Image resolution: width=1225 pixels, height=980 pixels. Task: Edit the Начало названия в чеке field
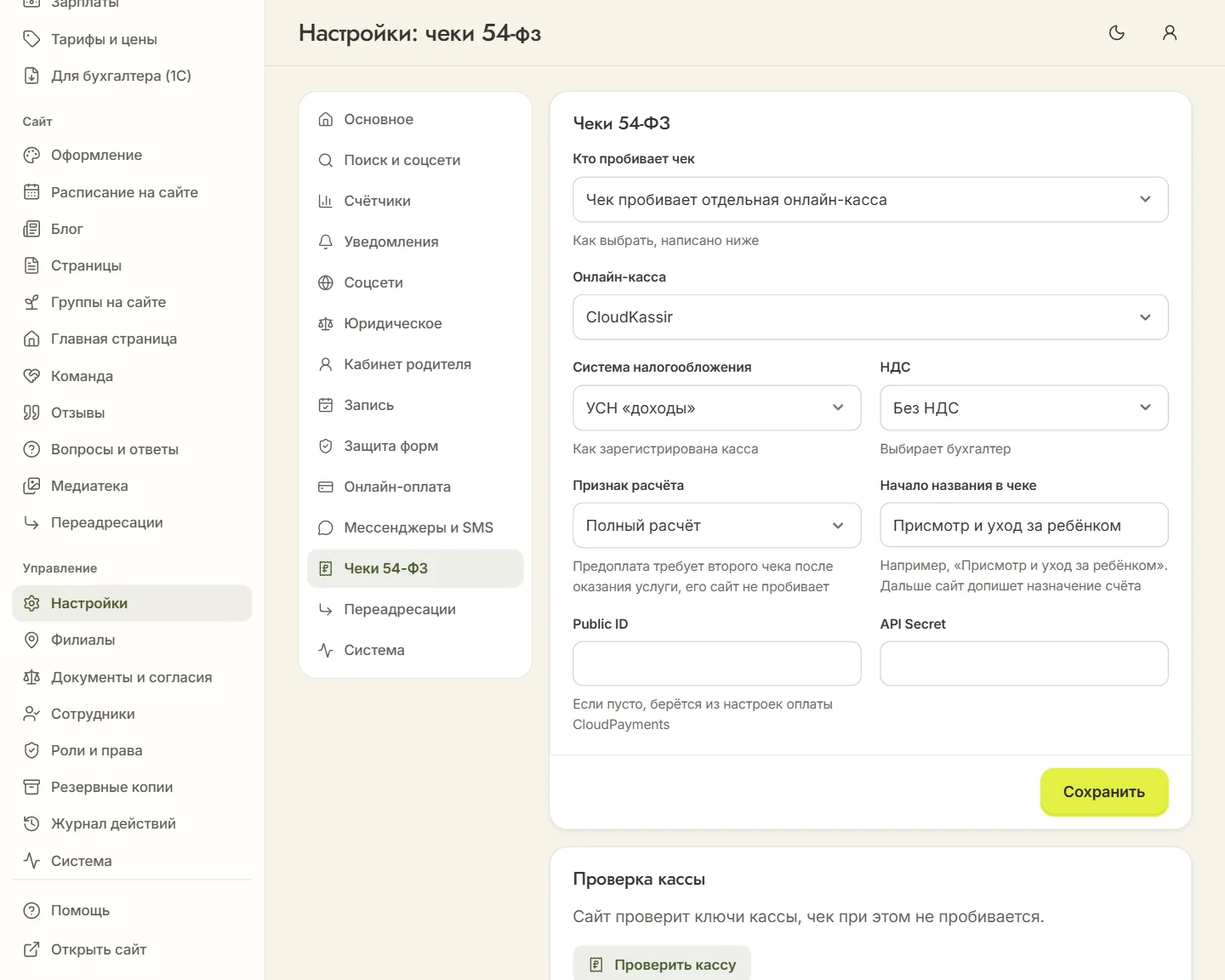coord(1024,526)
